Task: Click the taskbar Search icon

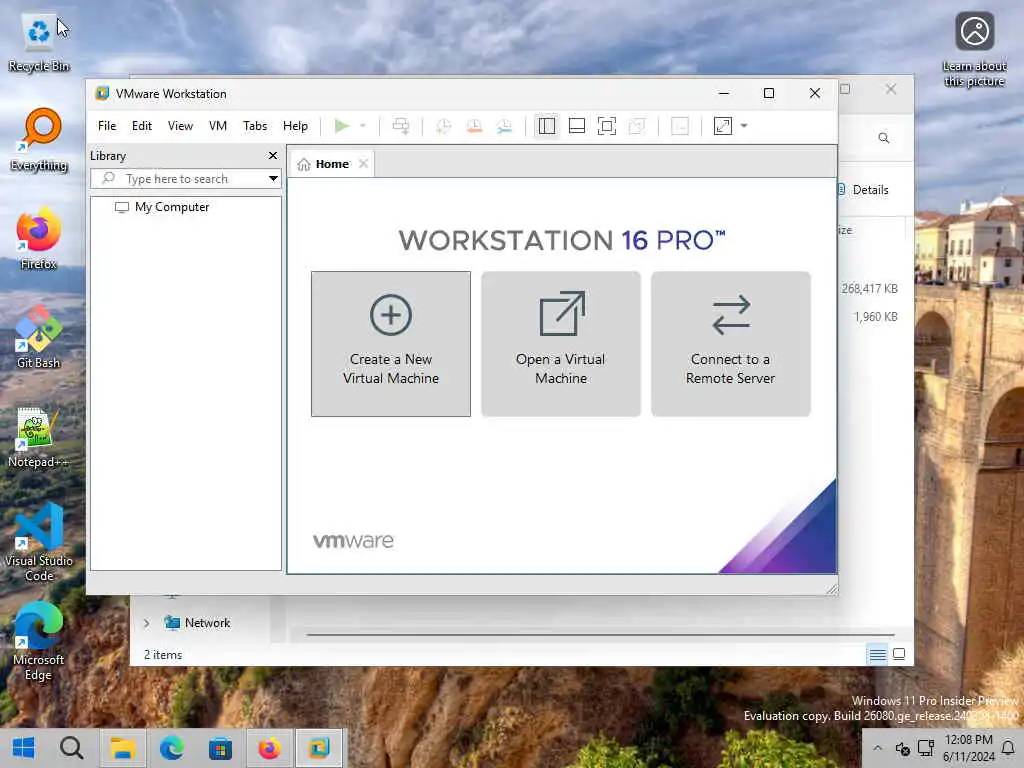Action: [71, 748]
